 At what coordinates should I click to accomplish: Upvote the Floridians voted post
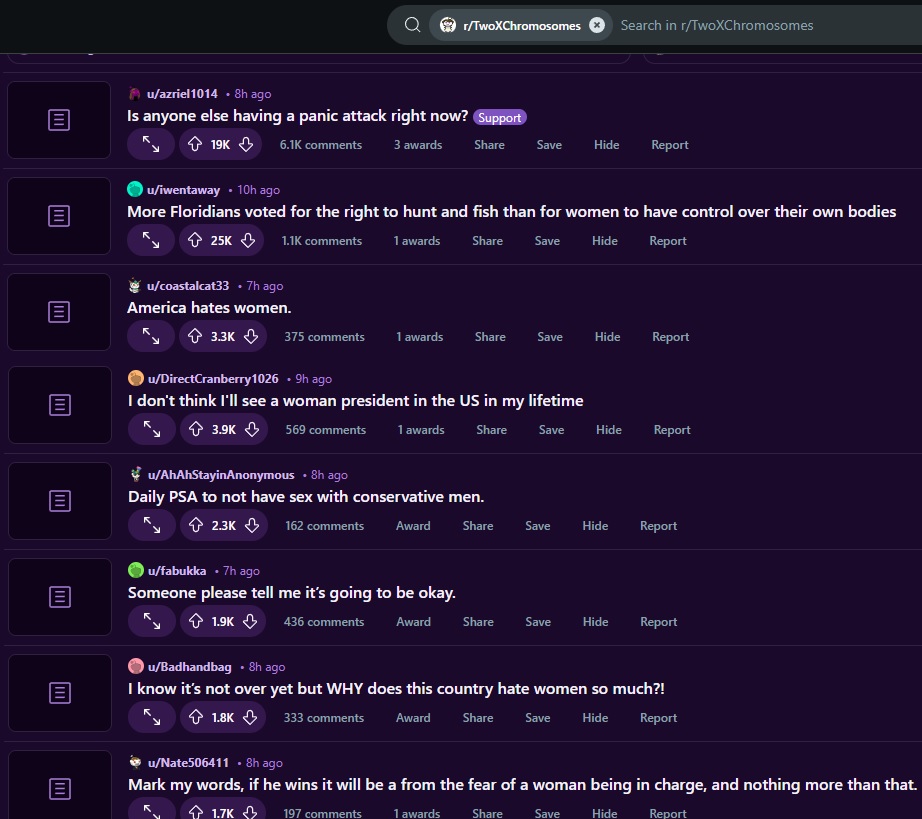pyautogui.click(x=195, y=240)
